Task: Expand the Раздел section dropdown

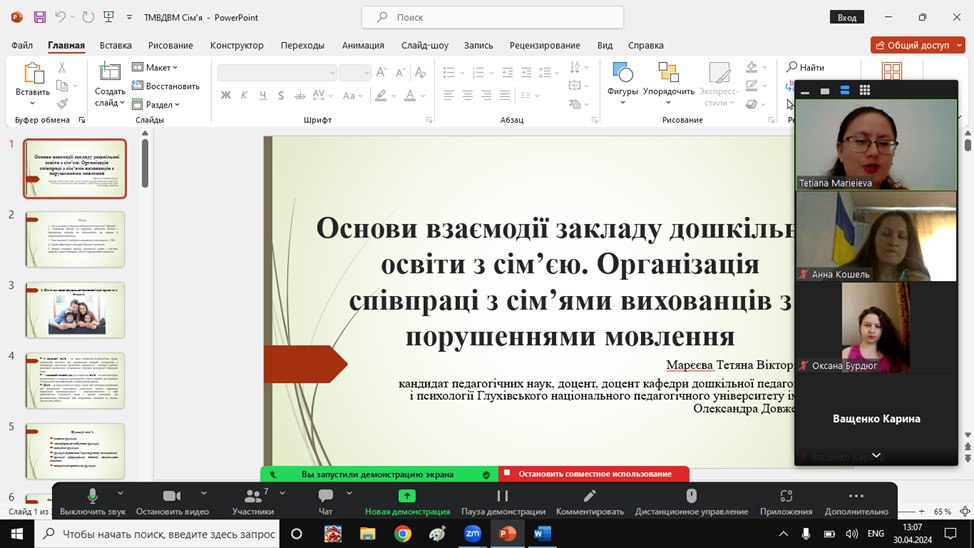Action: 158,104
